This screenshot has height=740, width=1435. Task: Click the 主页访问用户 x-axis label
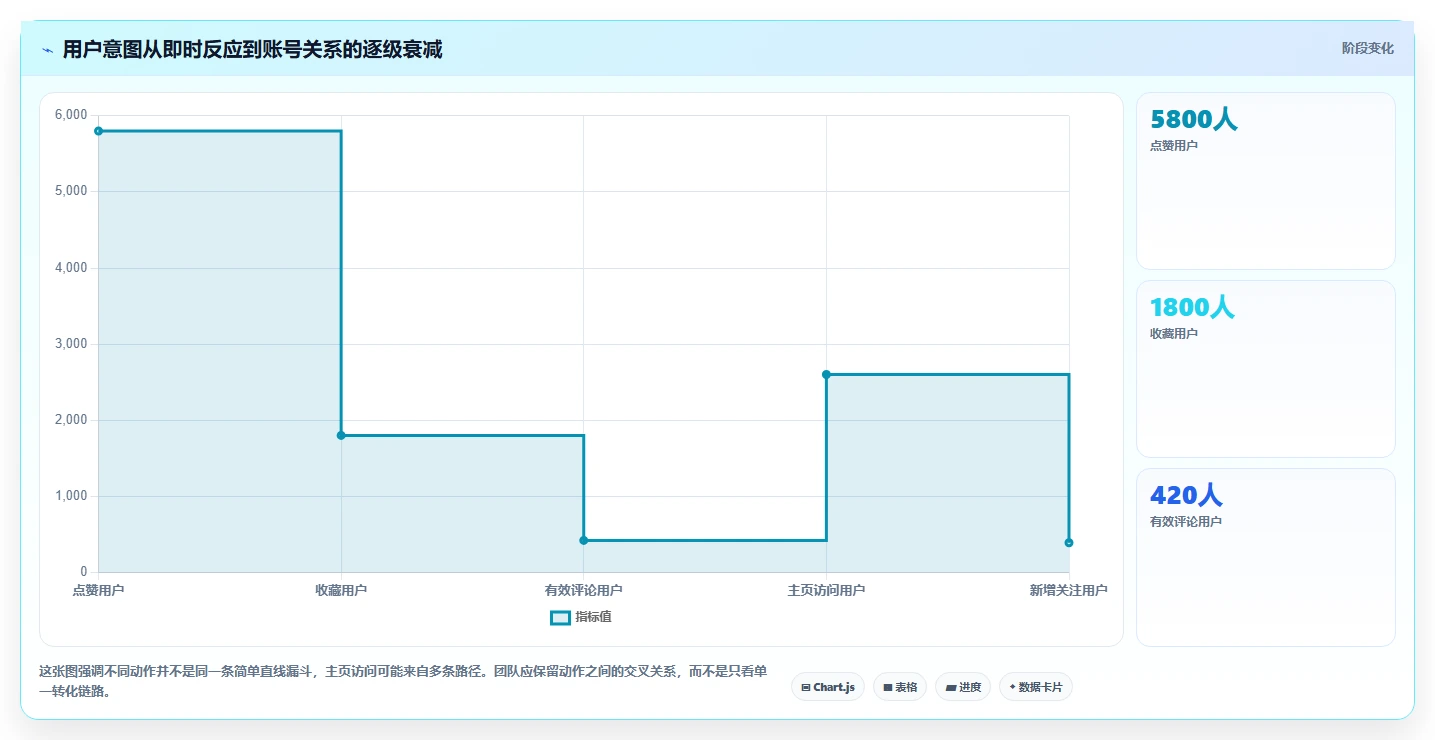coord(826,590)
